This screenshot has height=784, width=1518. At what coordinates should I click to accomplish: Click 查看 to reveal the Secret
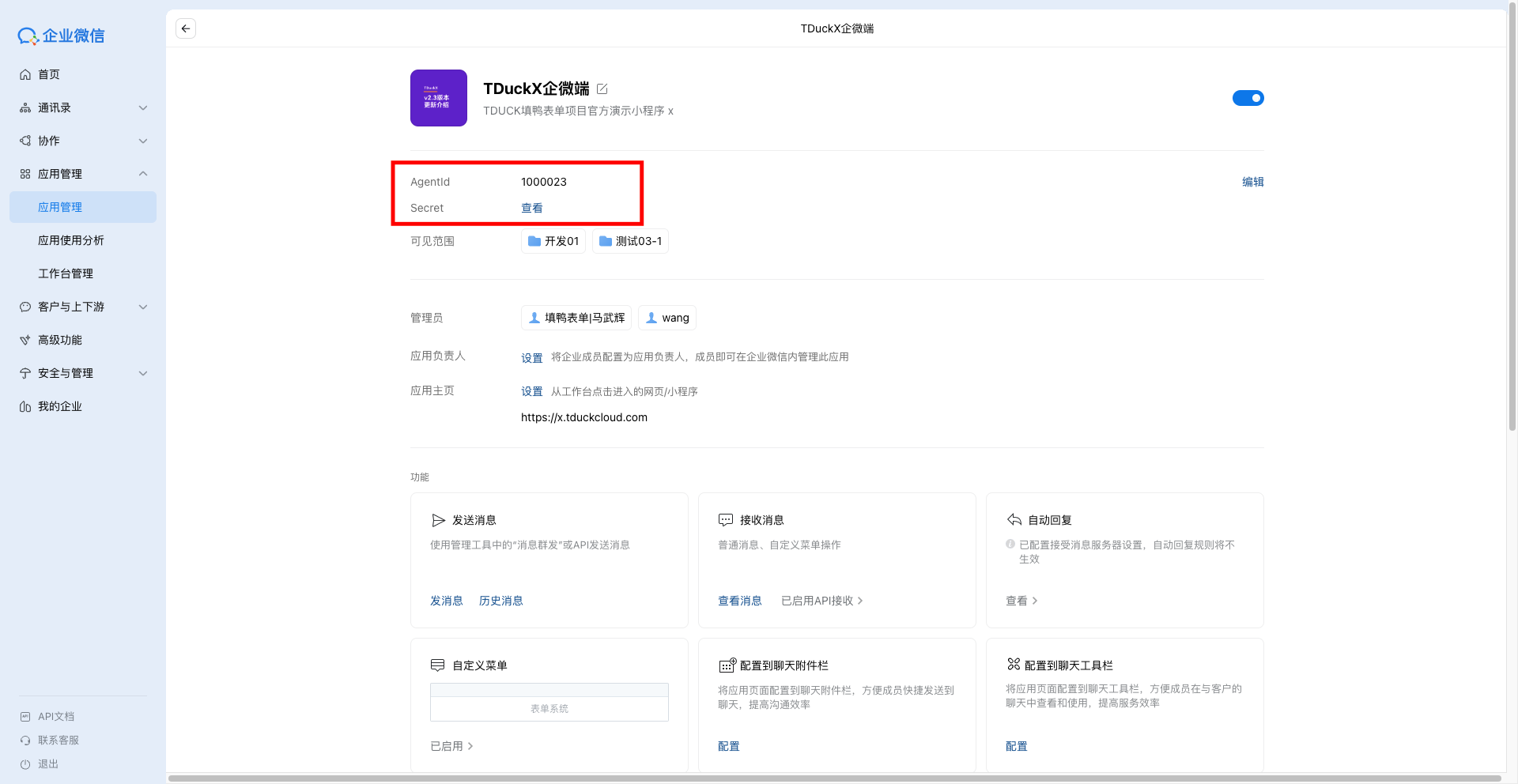click(532, 208)
